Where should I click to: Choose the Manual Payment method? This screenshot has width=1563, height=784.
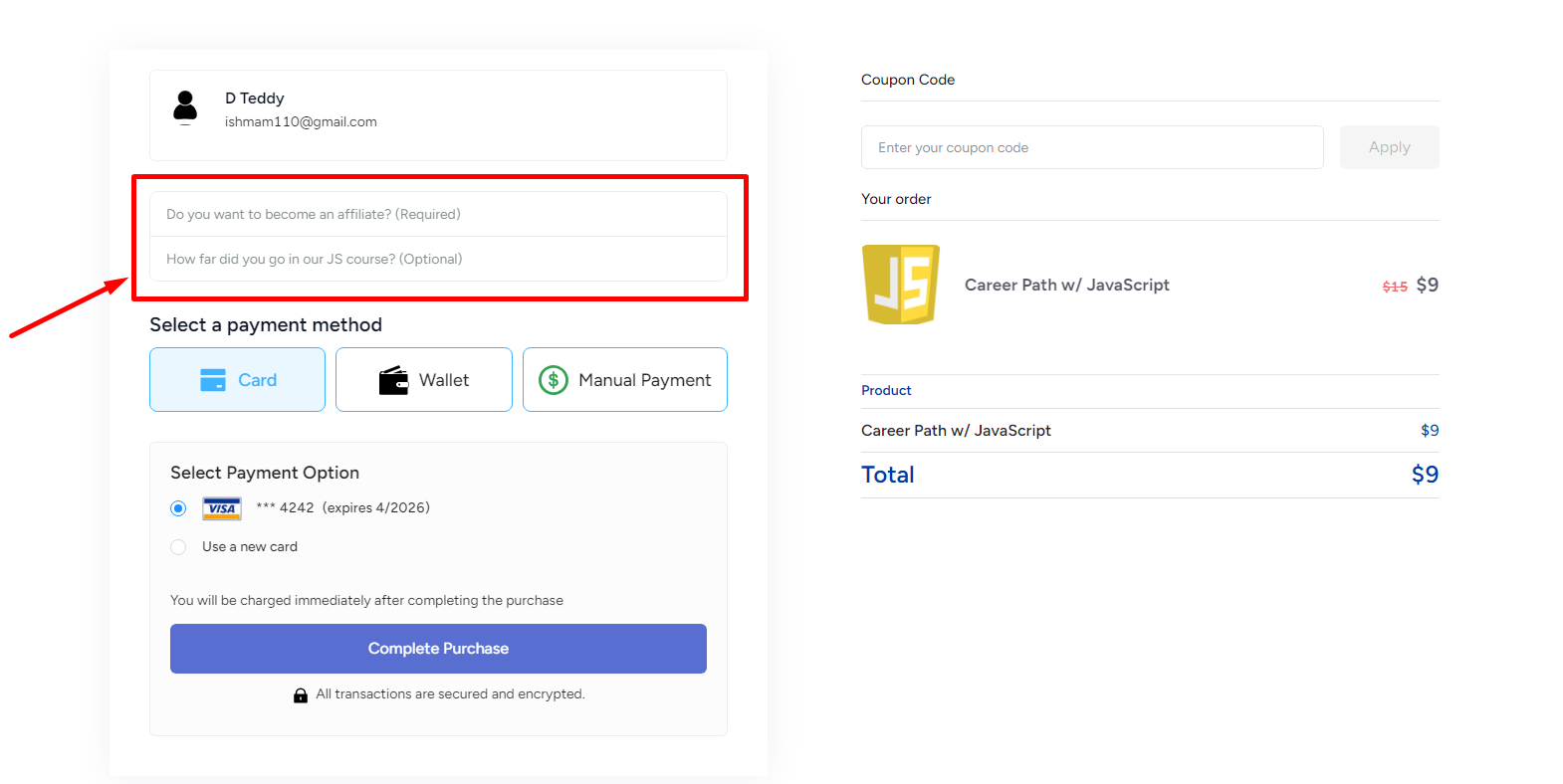coord(625,379)
